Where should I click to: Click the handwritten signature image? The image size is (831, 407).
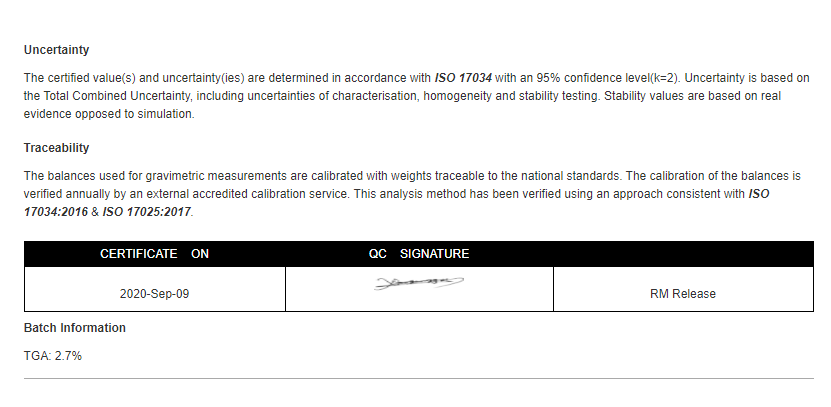pyautogui.click(x=419, y=284)
